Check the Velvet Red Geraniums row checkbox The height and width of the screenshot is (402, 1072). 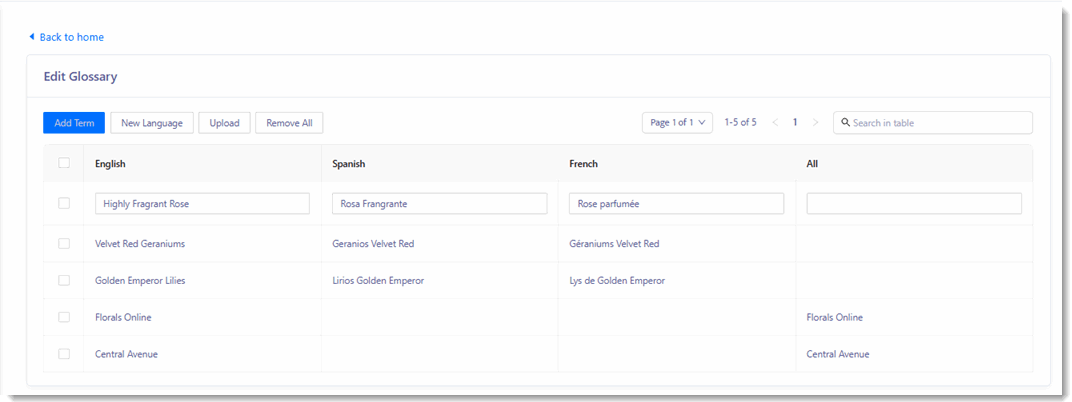pyautogui.click(x=64, y=243)
